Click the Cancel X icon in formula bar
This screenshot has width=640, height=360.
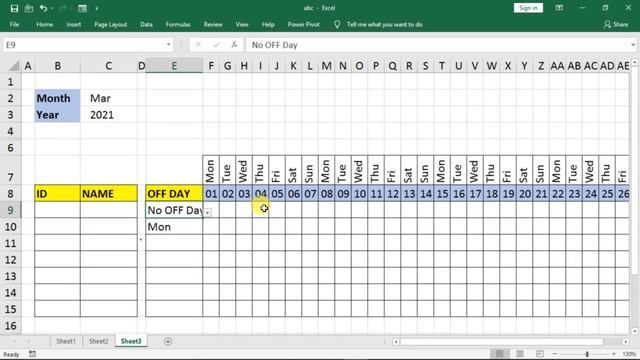tap(198, 45)
